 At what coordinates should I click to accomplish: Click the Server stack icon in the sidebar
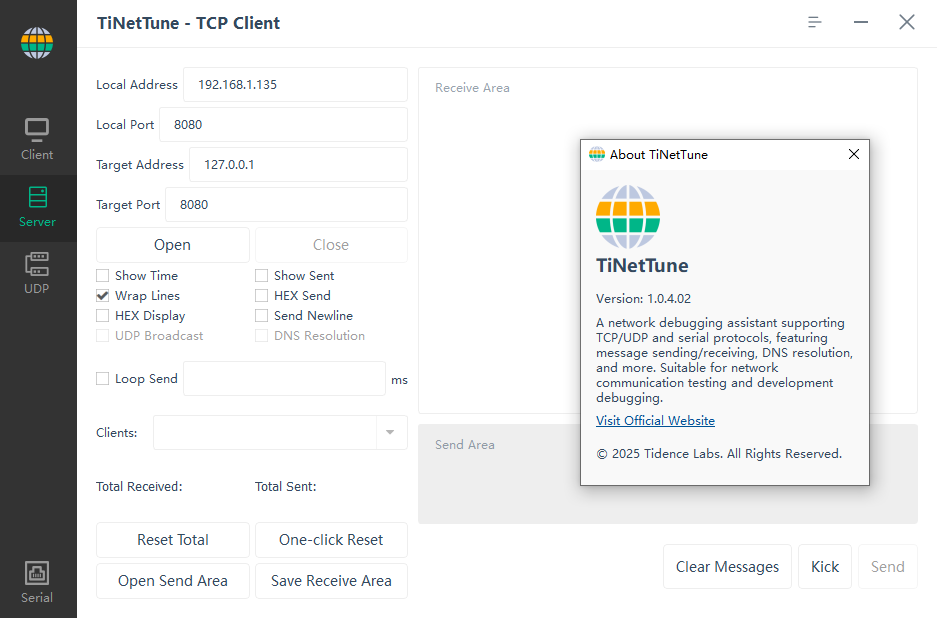tap(37, 198)
